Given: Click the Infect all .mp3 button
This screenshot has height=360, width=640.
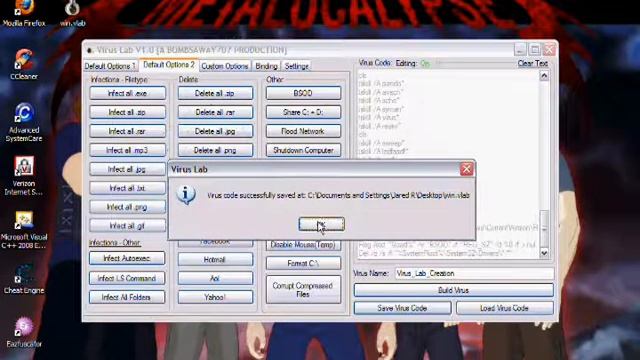Looking at the screenshot, I should [127, 150].
